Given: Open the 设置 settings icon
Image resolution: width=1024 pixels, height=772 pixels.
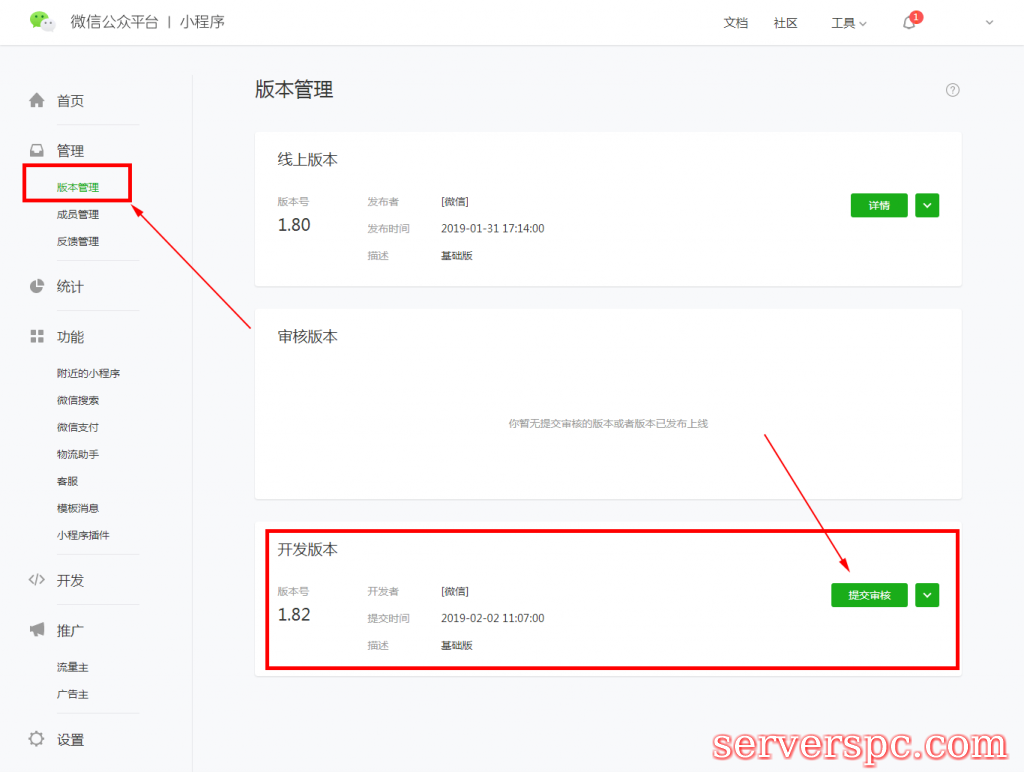Looking at the screenshot, I should point(37,739).
